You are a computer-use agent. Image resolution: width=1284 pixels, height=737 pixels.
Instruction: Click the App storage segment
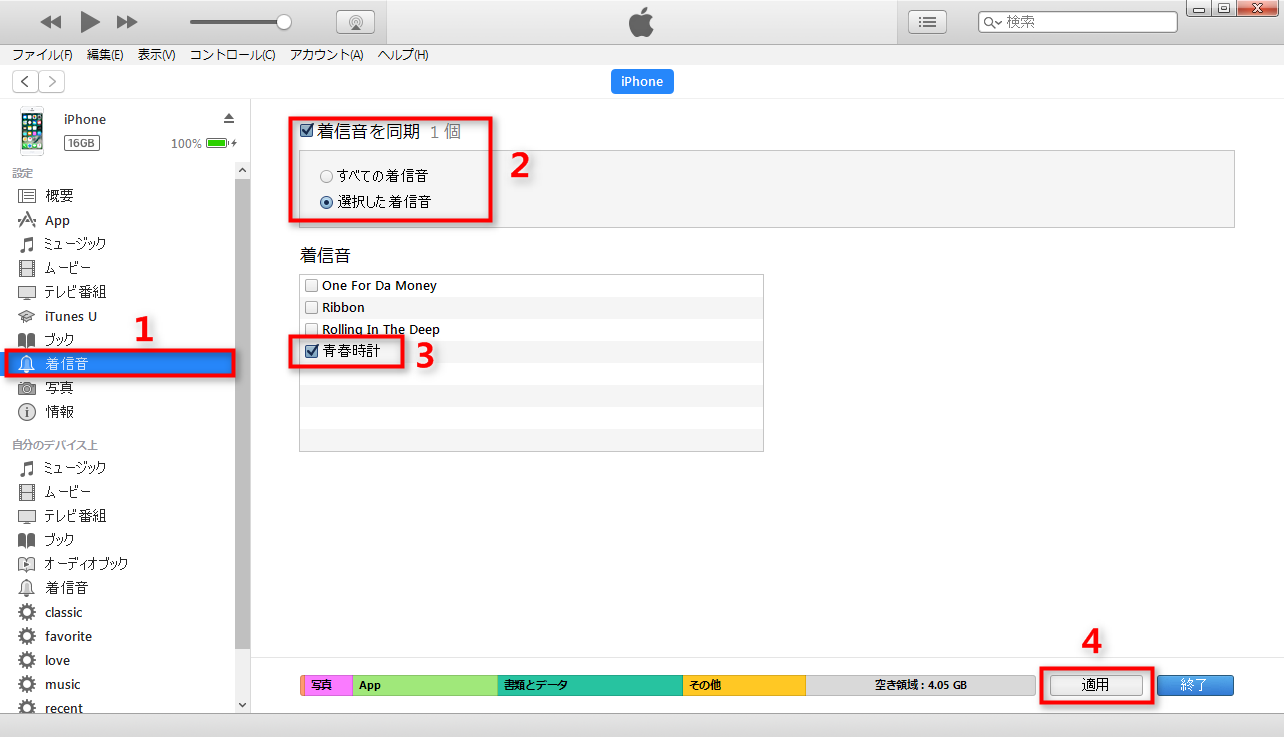(425, 685)
